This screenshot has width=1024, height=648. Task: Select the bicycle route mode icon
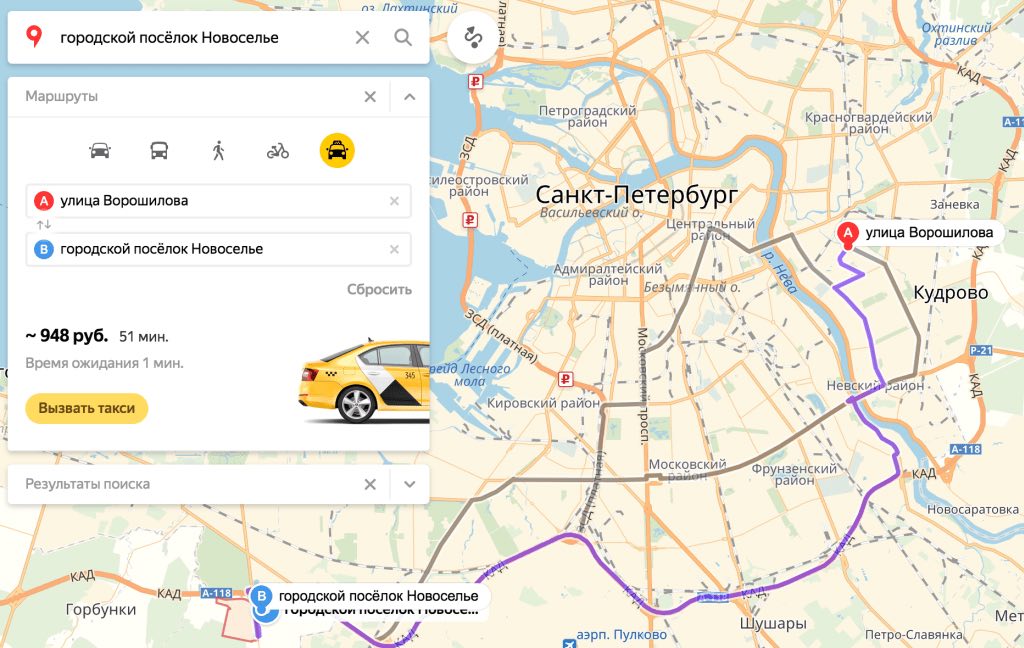(x=278, y=151)
